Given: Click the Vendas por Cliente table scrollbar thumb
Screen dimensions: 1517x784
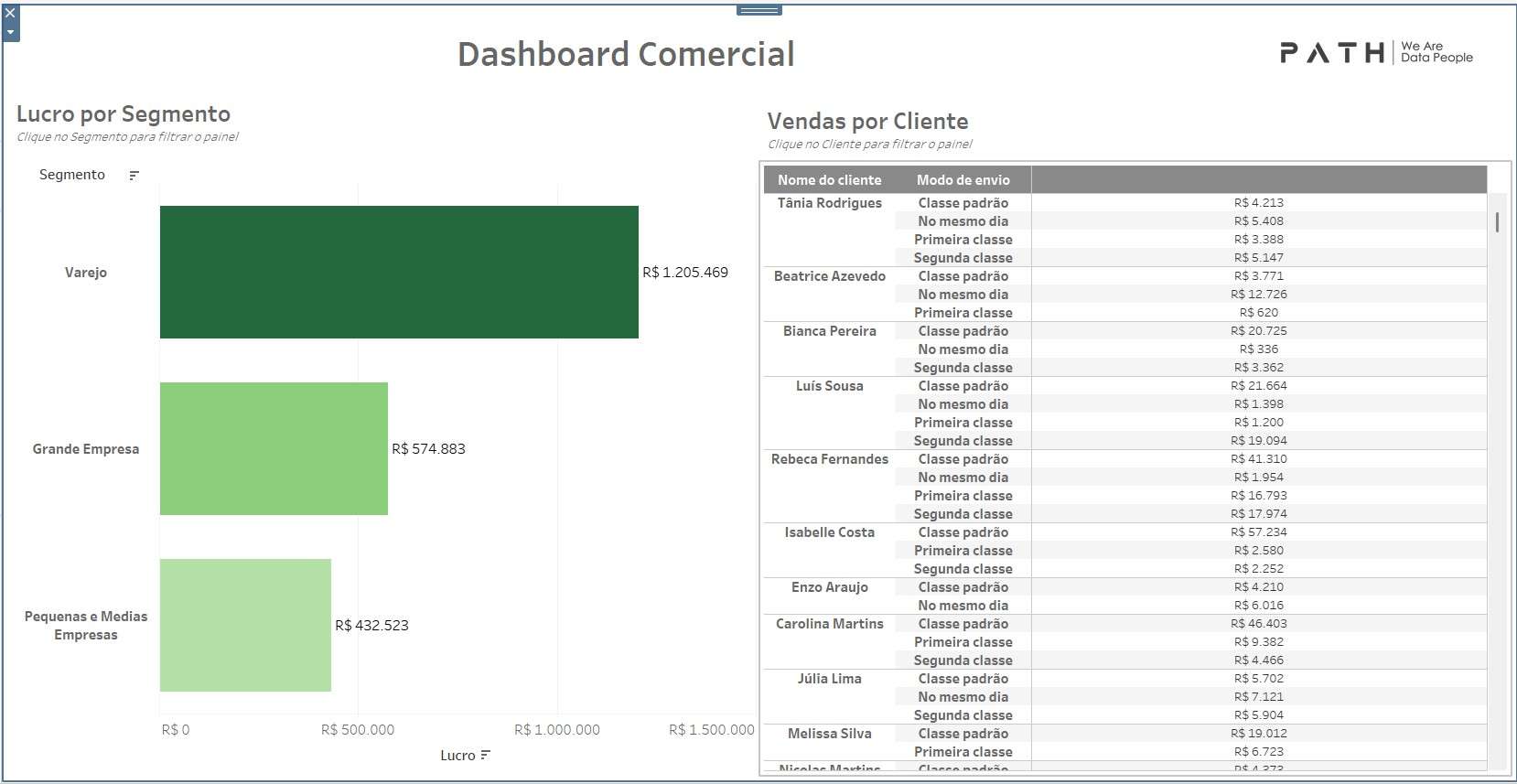Looking at the screenshot, I should tap(1497, 221).
